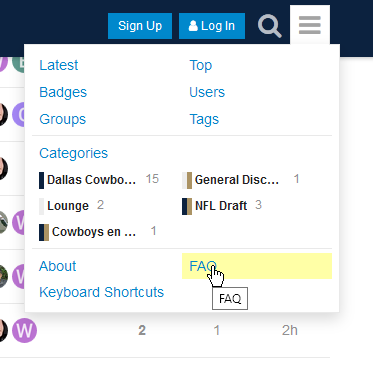Click the Log In button
The width and height of the screenshot is (373, 369).
tap(212, 26)
